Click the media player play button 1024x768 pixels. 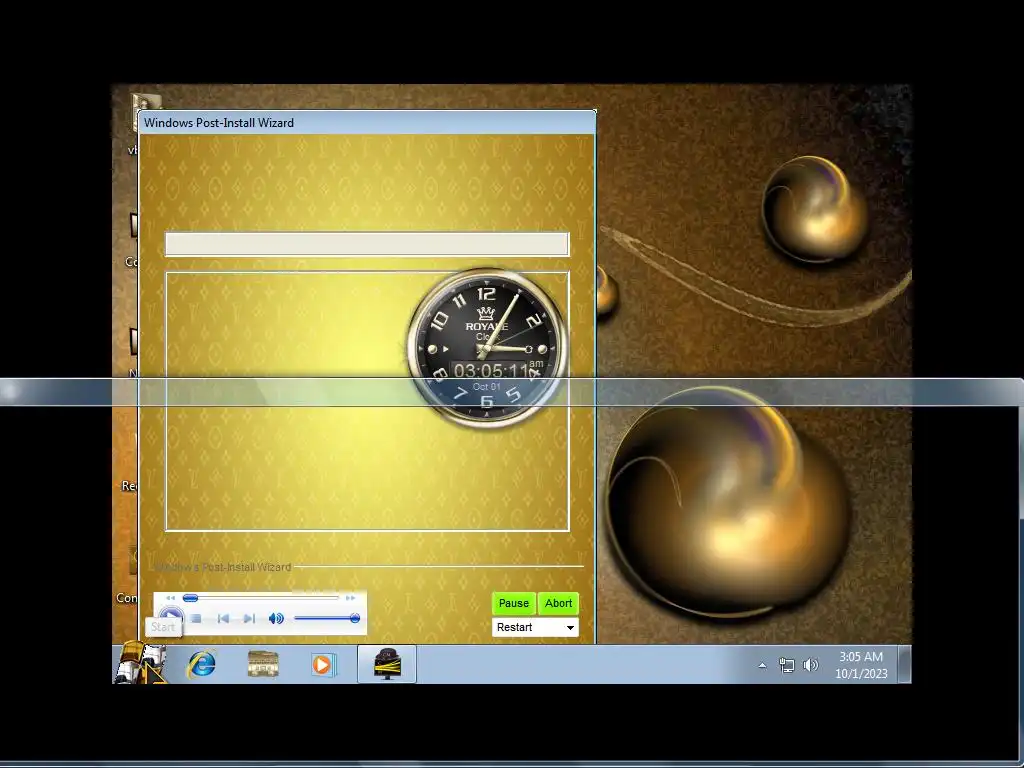(170, 616)
